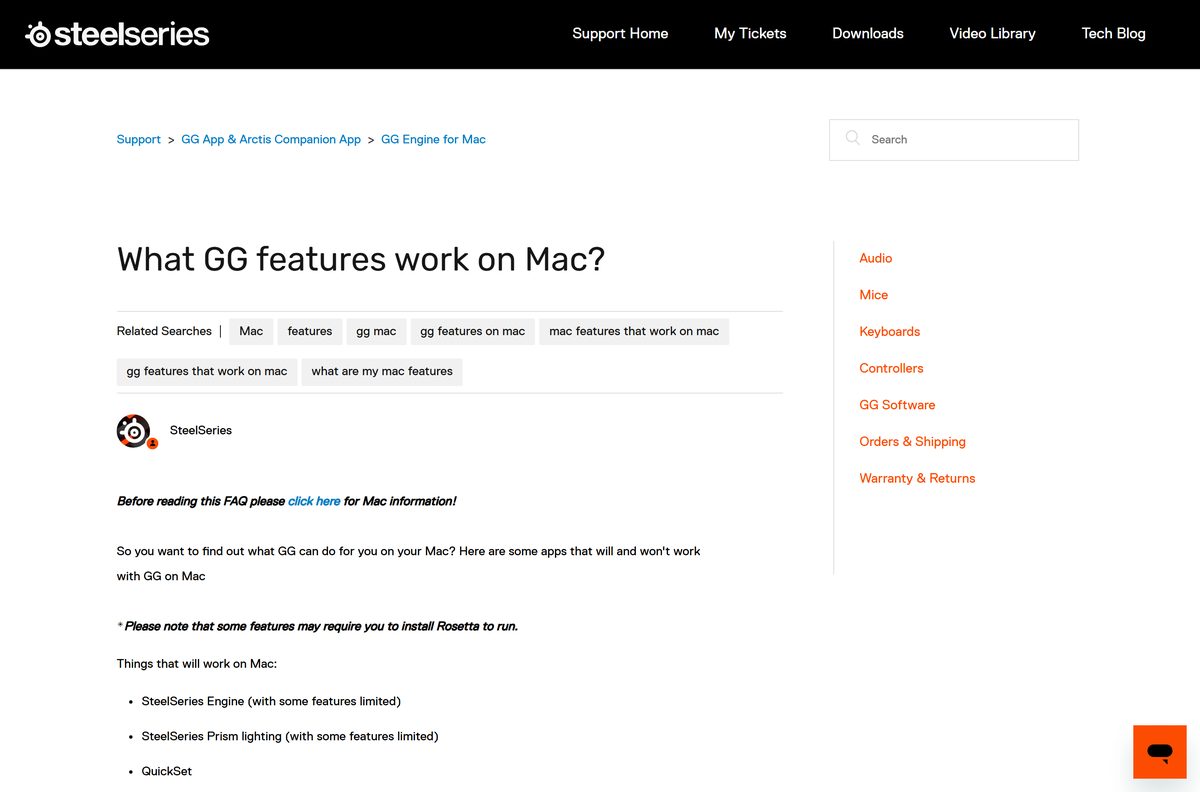This screenshot has height=792, width=1200.
Task: Select 'gg features on mac' tag
Action: (x=472, y=331)
